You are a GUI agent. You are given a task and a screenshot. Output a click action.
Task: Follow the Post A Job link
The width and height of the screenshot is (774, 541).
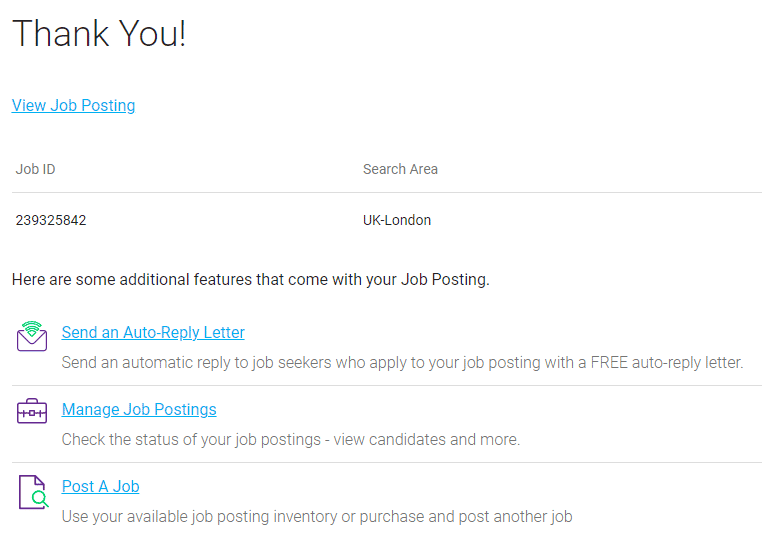click(x=100, y=487)
